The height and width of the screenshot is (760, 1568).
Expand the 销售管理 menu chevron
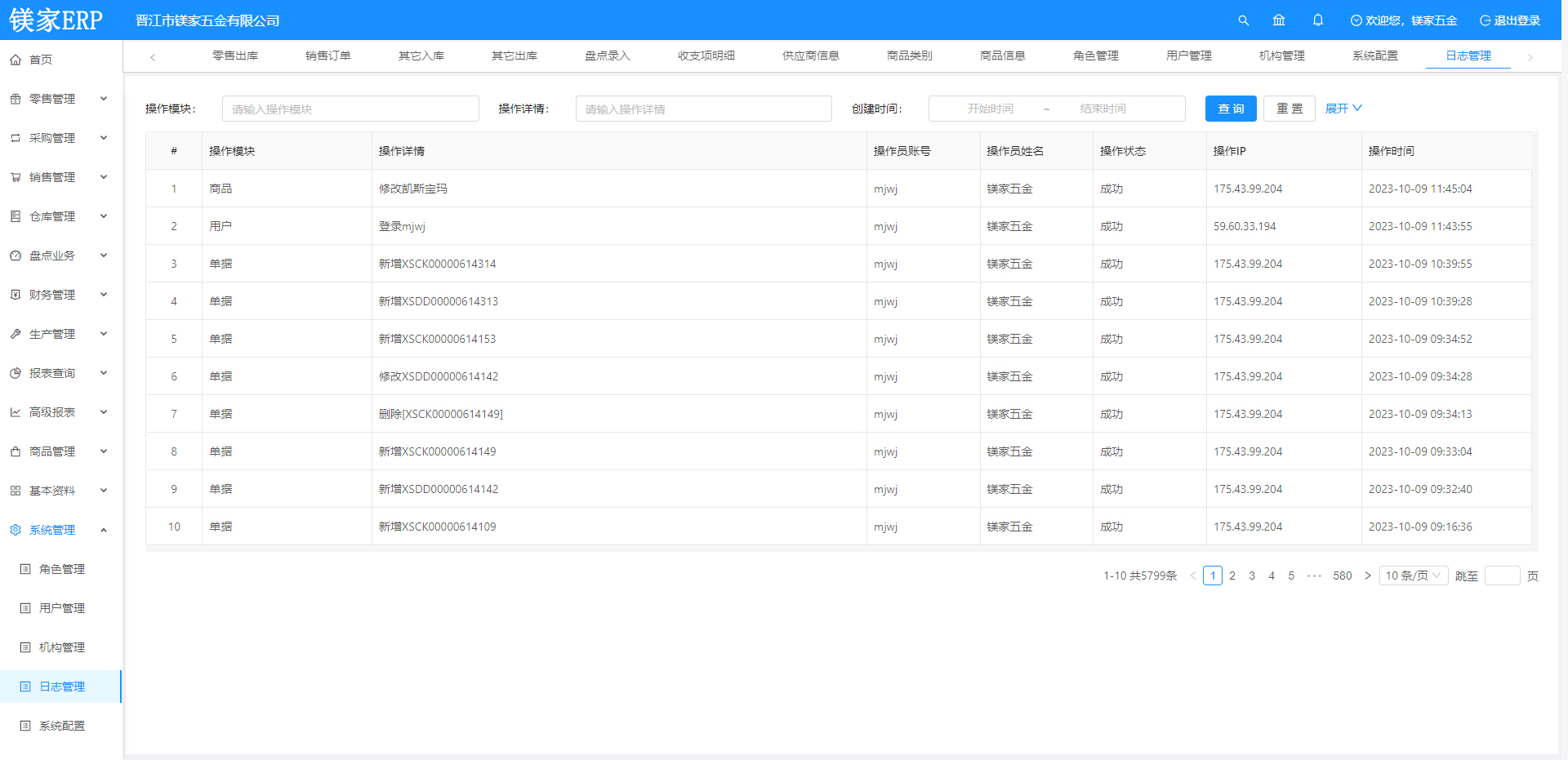pos(104,177)
